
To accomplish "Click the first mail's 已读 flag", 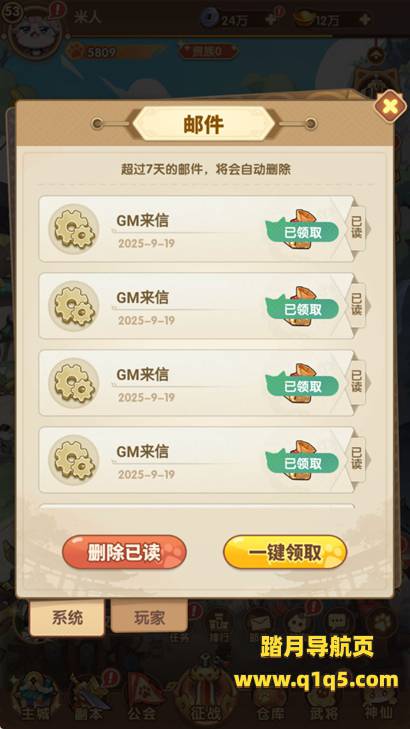I will (x=357, y=229).
